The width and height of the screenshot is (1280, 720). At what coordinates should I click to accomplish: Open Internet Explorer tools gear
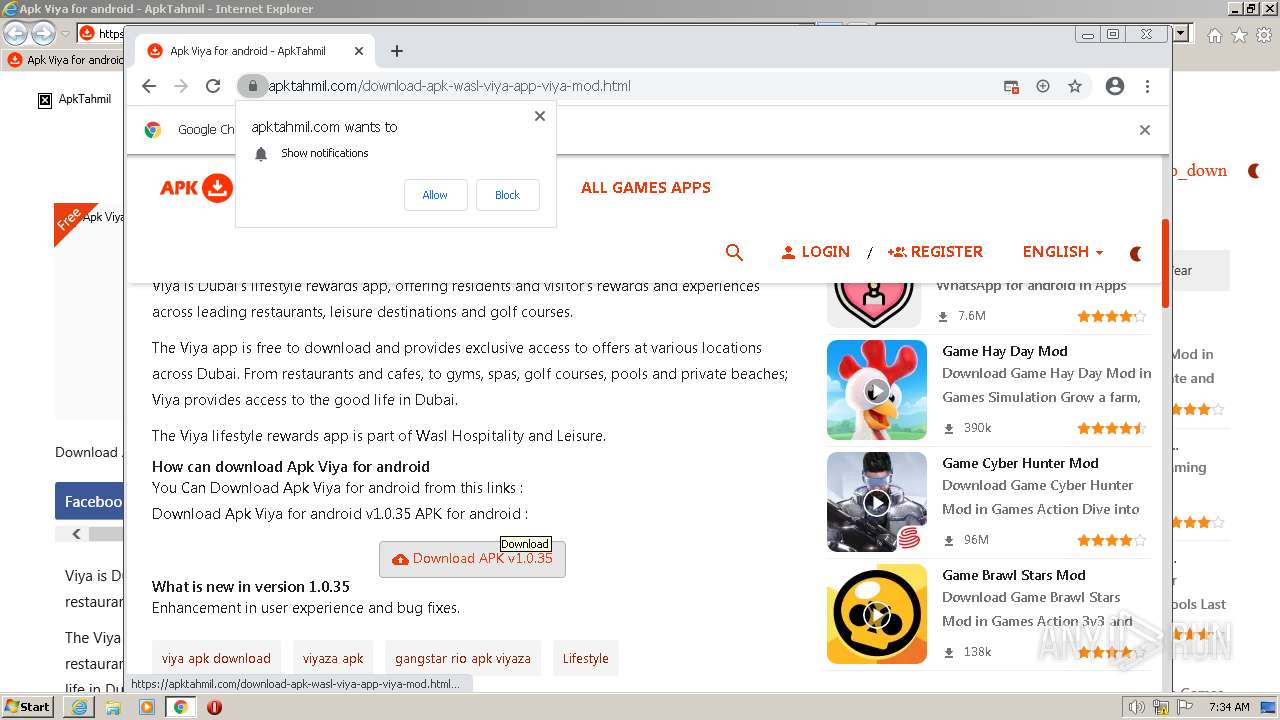pos(1264,35)
